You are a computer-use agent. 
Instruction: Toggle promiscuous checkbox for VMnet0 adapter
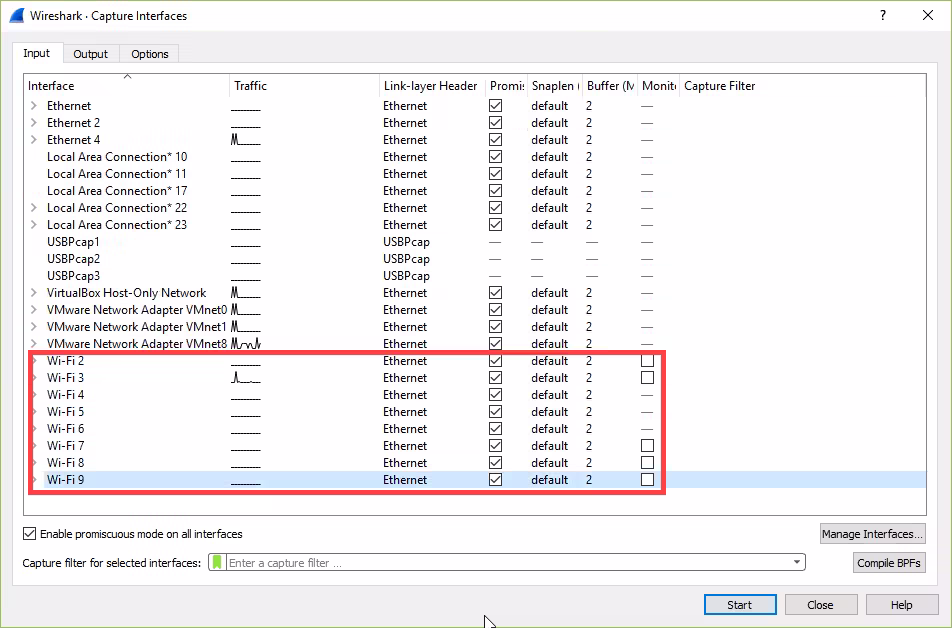495,310
